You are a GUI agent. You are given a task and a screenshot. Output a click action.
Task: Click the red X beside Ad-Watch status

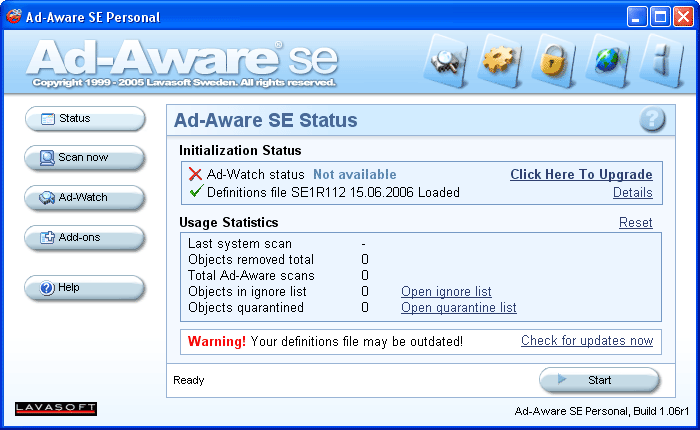point(195,174)
